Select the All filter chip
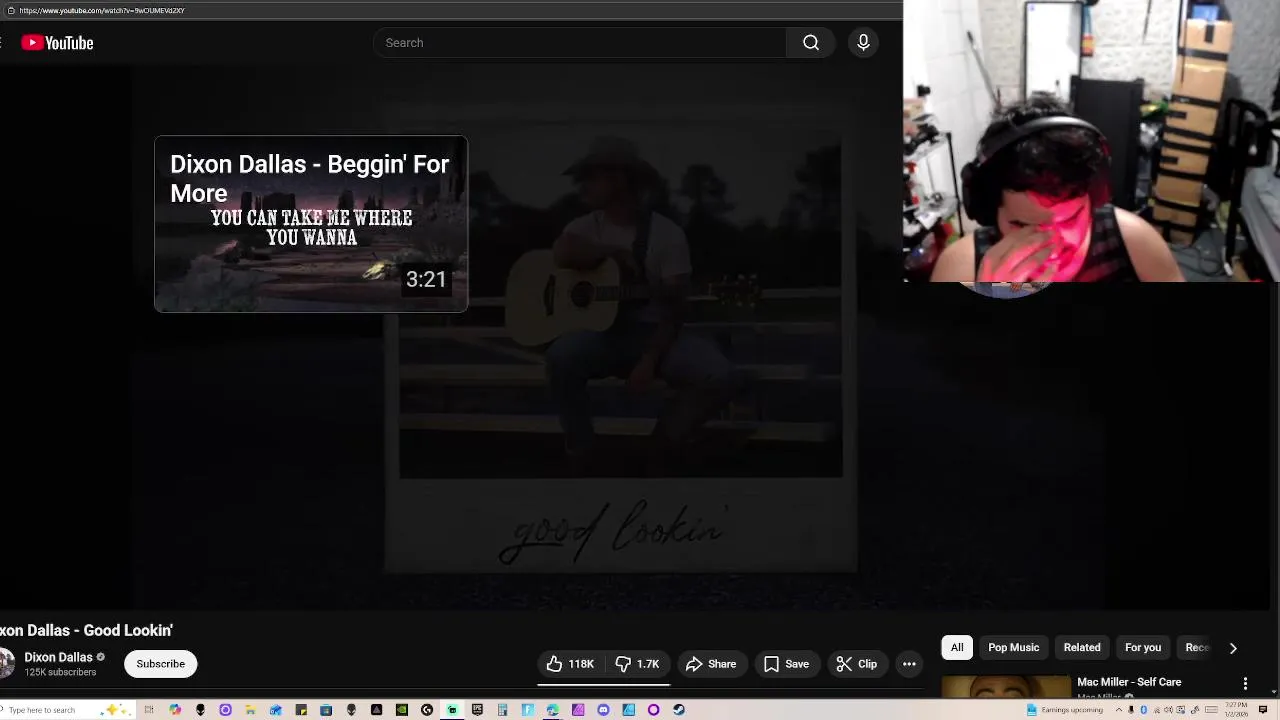Viewport: 1280px width, 720px height. click(957, 647)
